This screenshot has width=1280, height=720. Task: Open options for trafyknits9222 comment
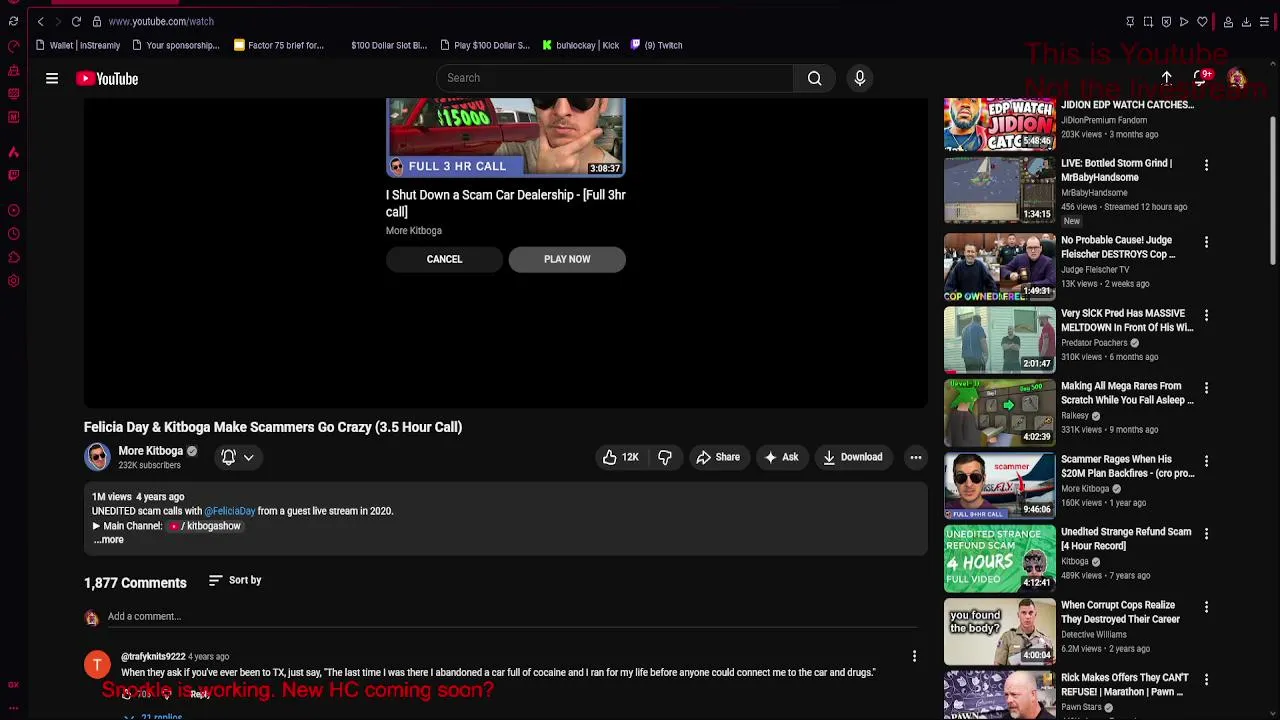914,656
